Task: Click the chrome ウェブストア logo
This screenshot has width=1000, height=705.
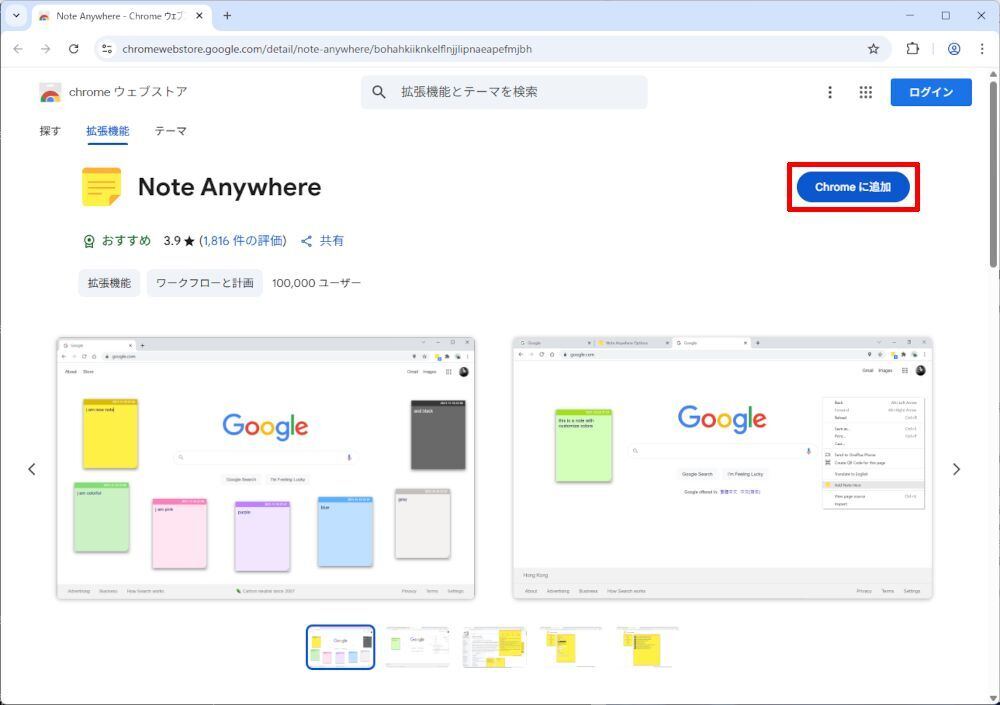Action: coord(113,92)
